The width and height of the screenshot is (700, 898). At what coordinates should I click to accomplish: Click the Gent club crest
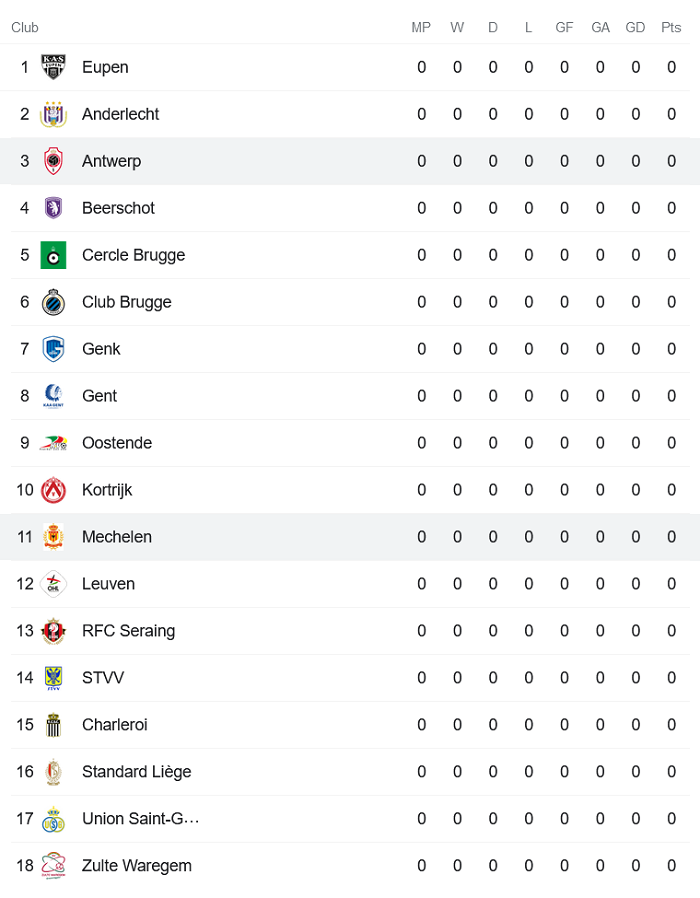52,396
